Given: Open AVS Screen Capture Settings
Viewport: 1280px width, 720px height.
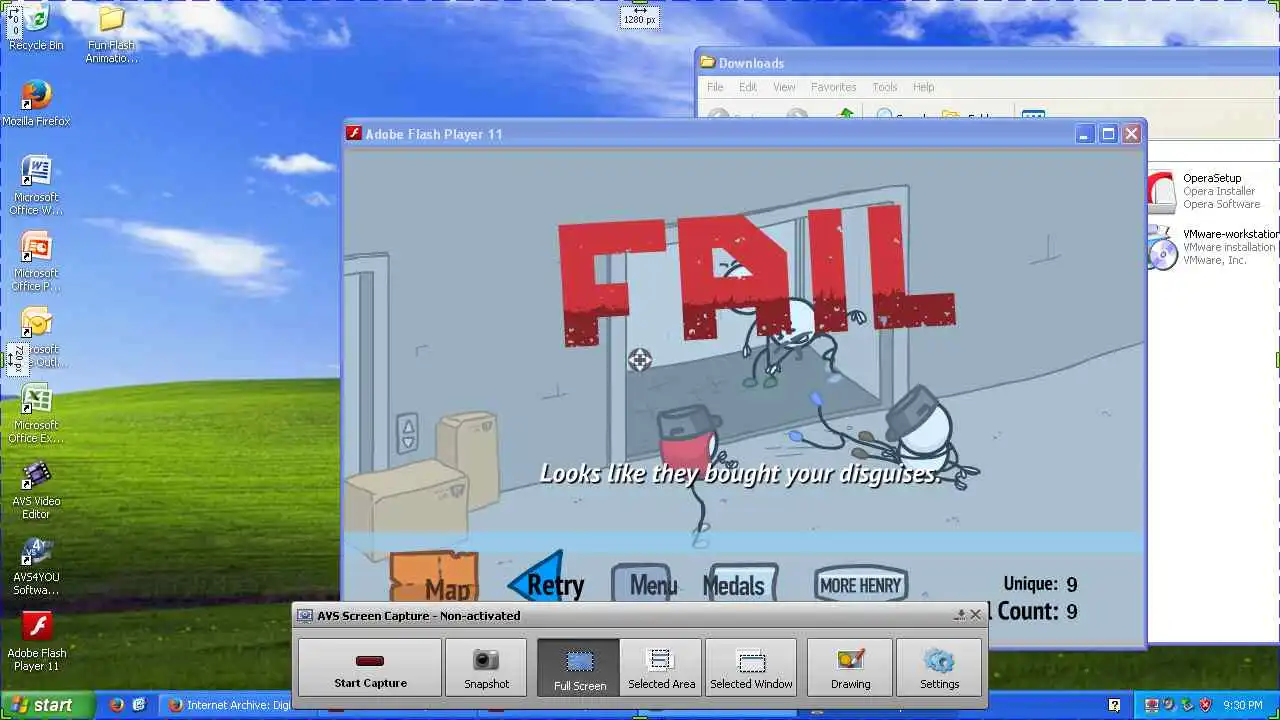Looking at the screenshot, I should 939,667.
